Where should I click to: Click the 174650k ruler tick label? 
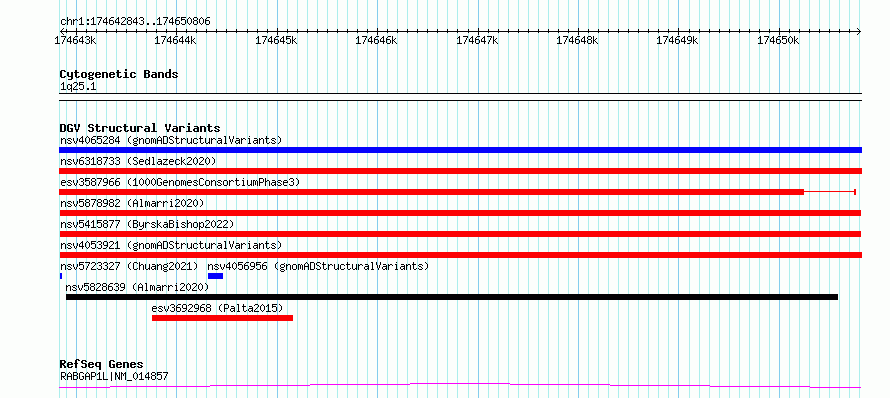tap(779, 41)
